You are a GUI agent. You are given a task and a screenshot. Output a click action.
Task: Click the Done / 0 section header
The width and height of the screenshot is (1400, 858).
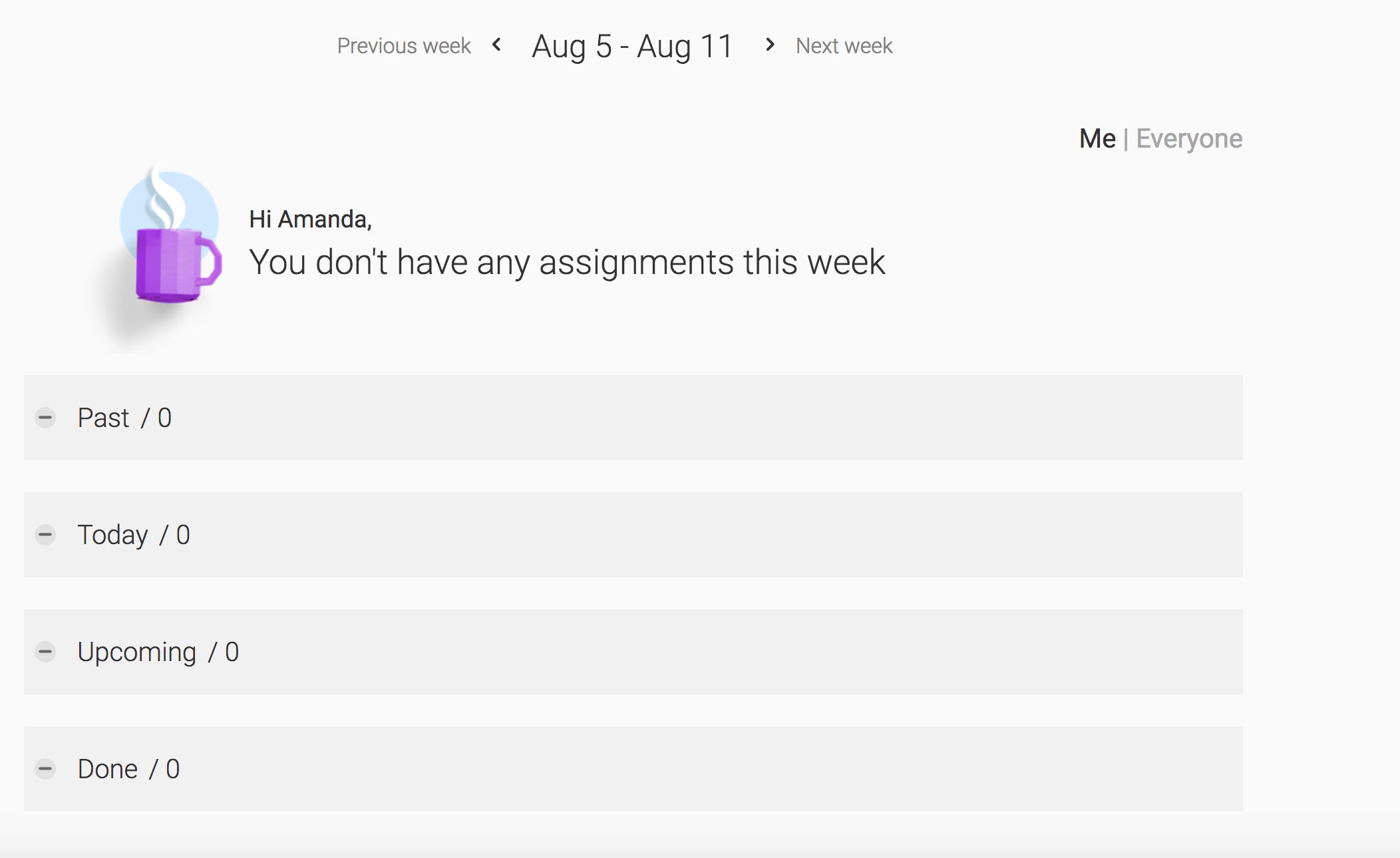click(128, 769)
